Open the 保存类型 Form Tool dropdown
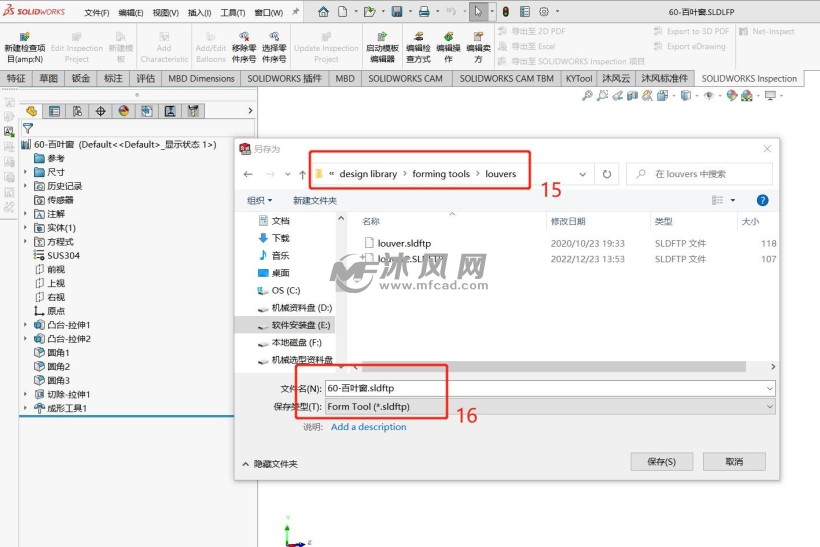 [x=770, y=406]
